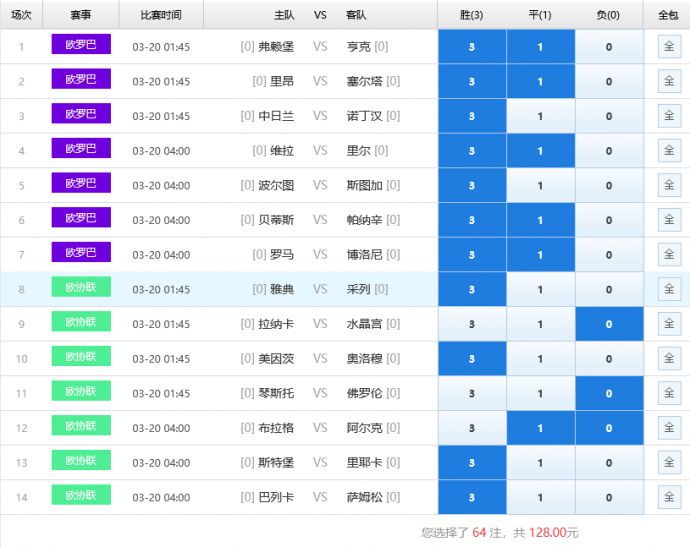Click 欧罗巴 league tag for 罗马 match

pyautogui.click(x=81, y=253)
